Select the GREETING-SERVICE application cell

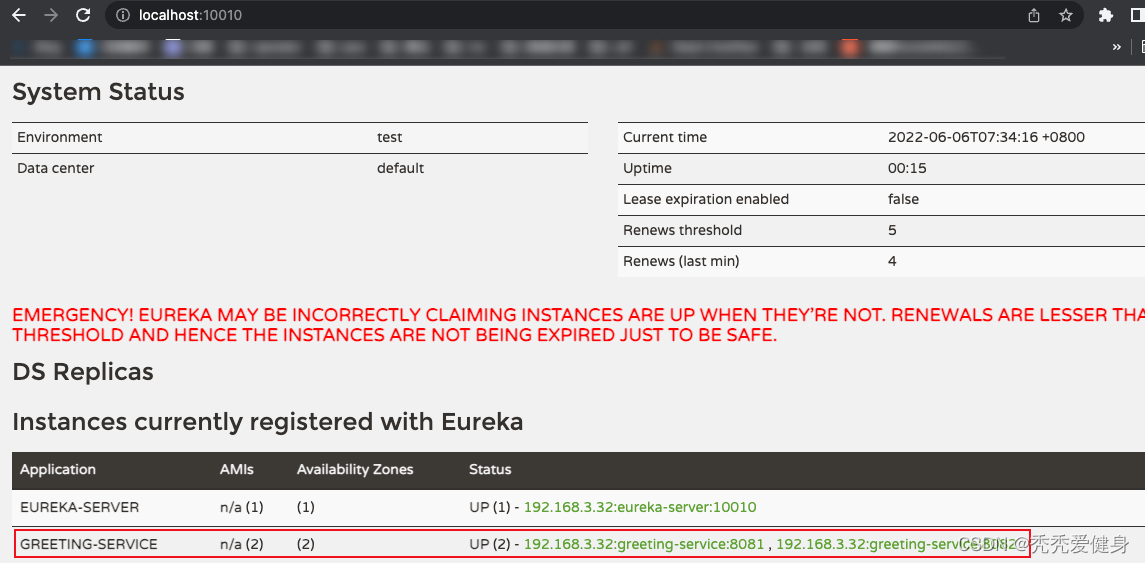[88, 544]
